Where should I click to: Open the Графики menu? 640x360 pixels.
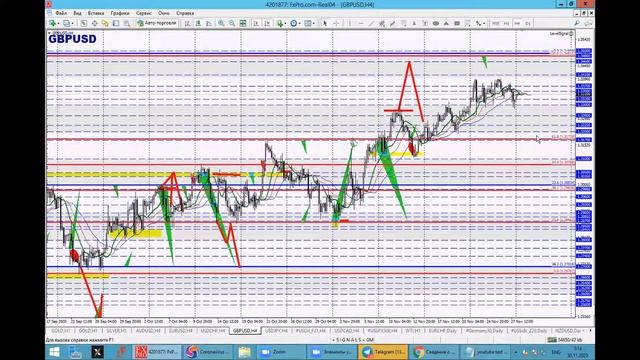click(x=120, y=13)
